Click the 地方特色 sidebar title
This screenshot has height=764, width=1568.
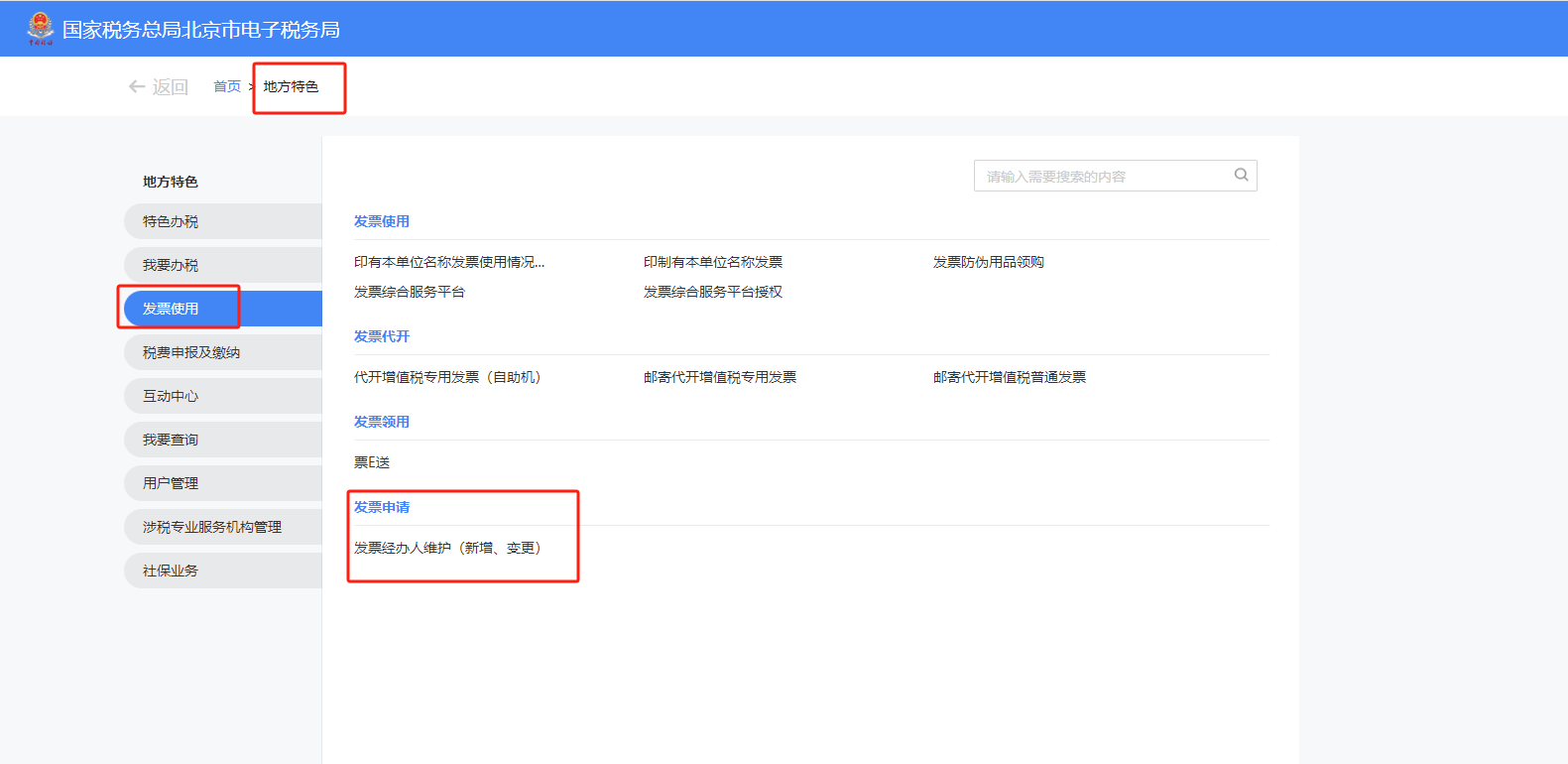(x=171, y=182)
